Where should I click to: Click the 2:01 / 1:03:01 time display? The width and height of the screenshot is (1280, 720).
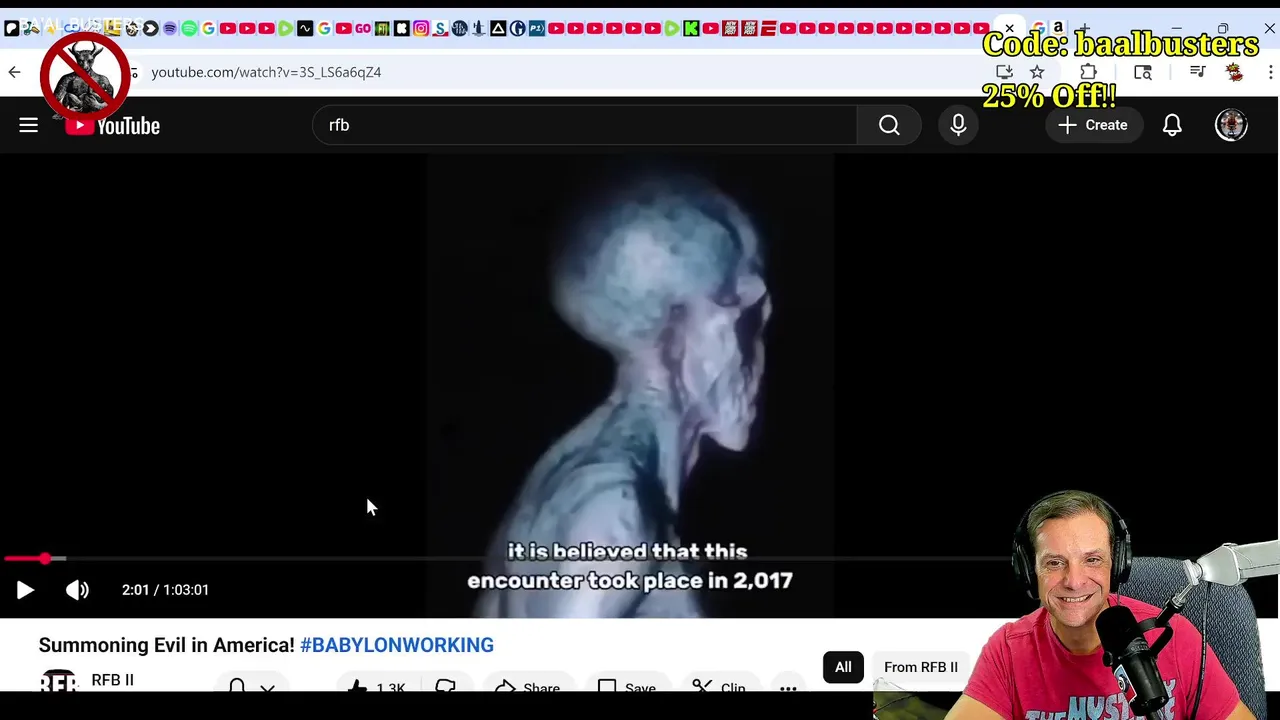tap(165, 590)
